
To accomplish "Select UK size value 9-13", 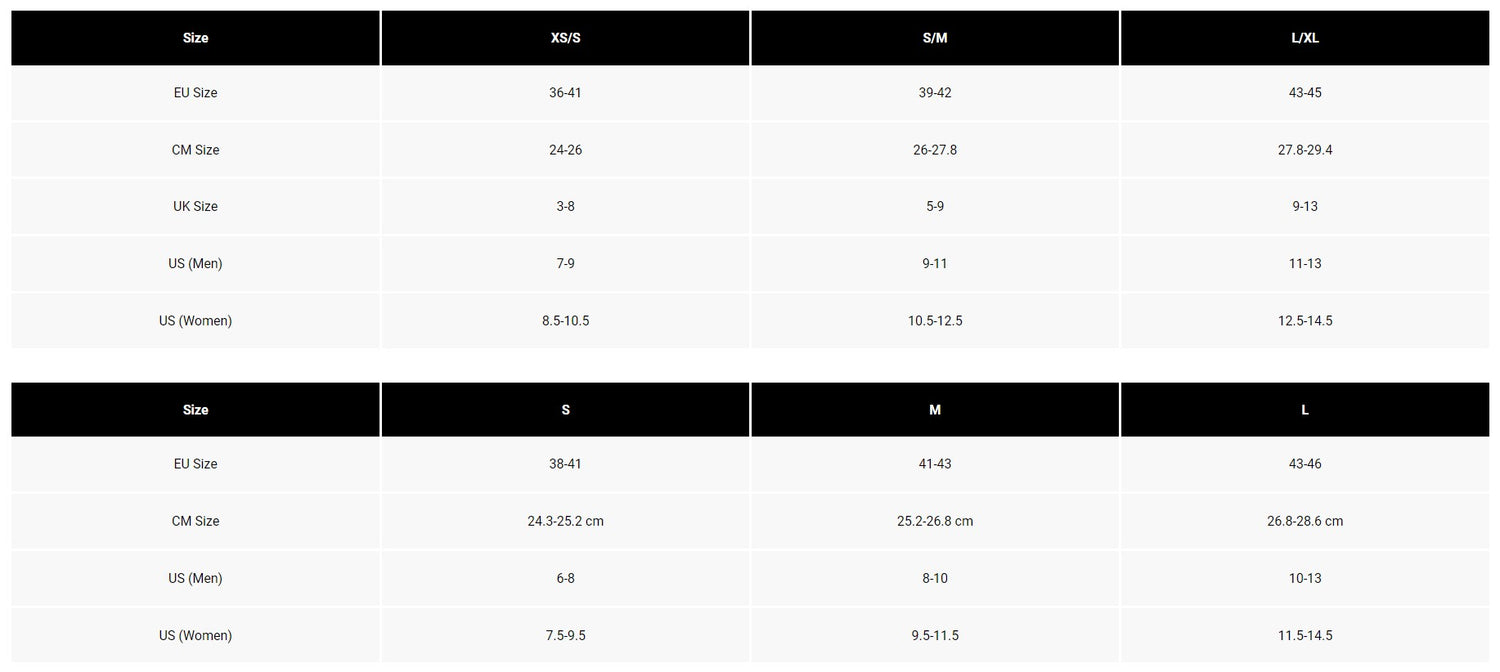I will tap(1305, 207).
